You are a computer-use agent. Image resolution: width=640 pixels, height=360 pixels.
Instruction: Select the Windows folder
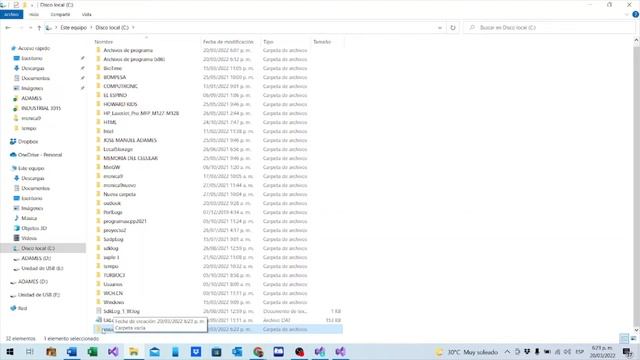[113, 302]
